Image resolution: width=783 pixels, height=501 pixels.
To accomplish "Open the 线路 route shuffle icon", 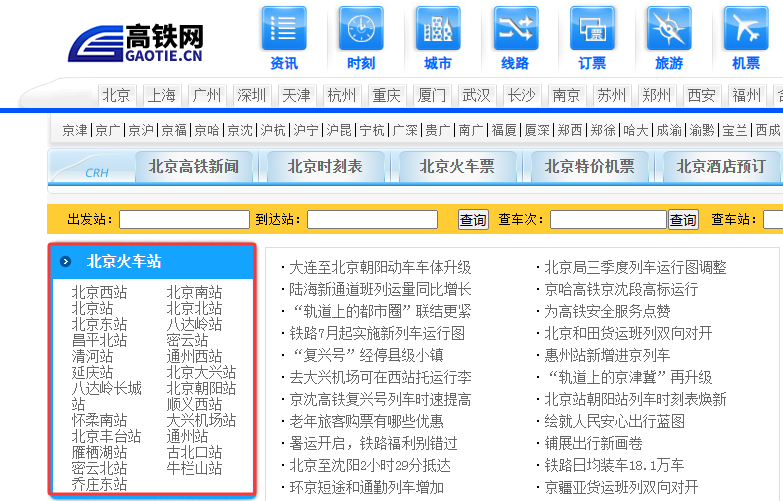I will click(x=515, y=29).
